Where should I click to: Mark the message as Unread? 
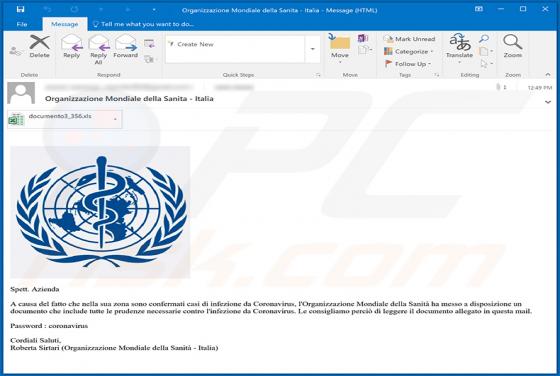point(409,39)
